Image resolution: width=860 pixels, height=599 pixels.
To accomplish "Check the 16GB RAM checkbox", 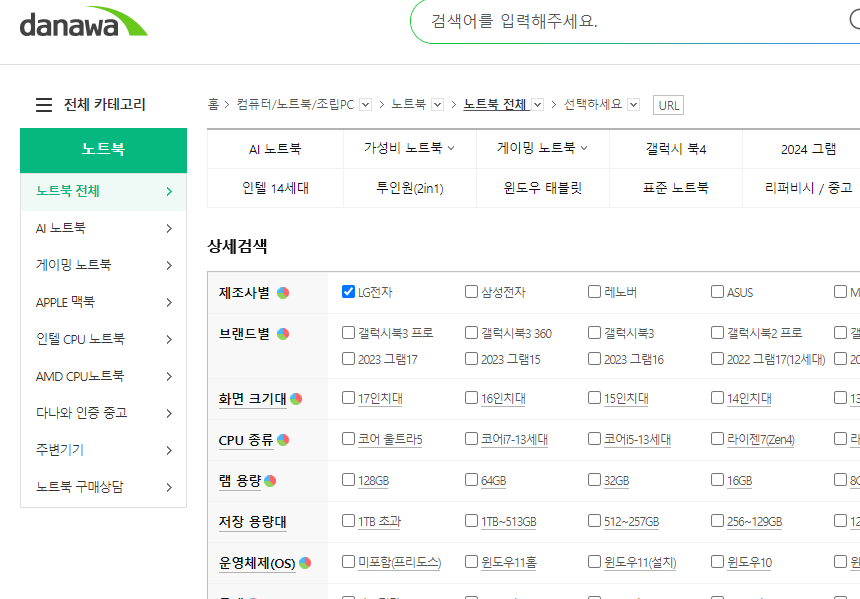I will (717, 479).
